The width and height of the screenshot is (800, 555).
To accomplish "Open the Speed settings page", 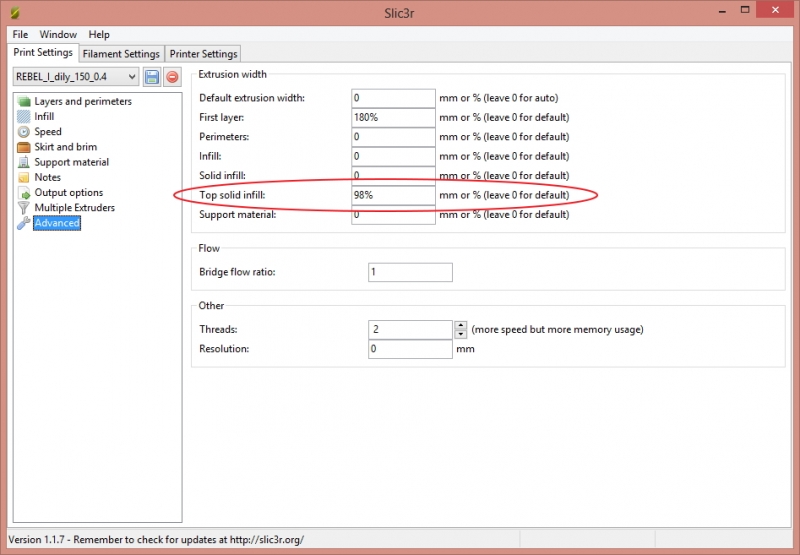I will click(47, 132).
